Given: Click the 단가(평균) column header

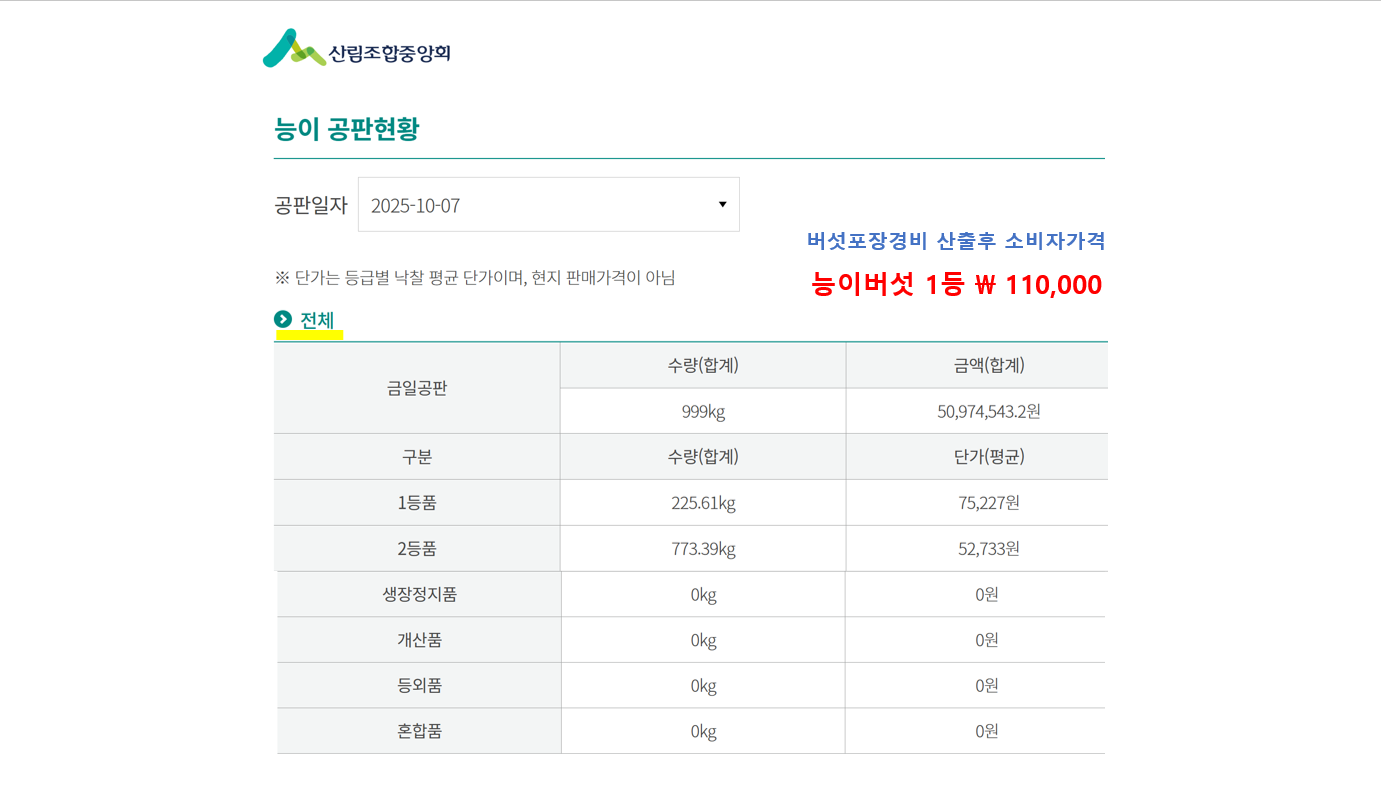Looking at the screenshot, I should pos(988,457).
